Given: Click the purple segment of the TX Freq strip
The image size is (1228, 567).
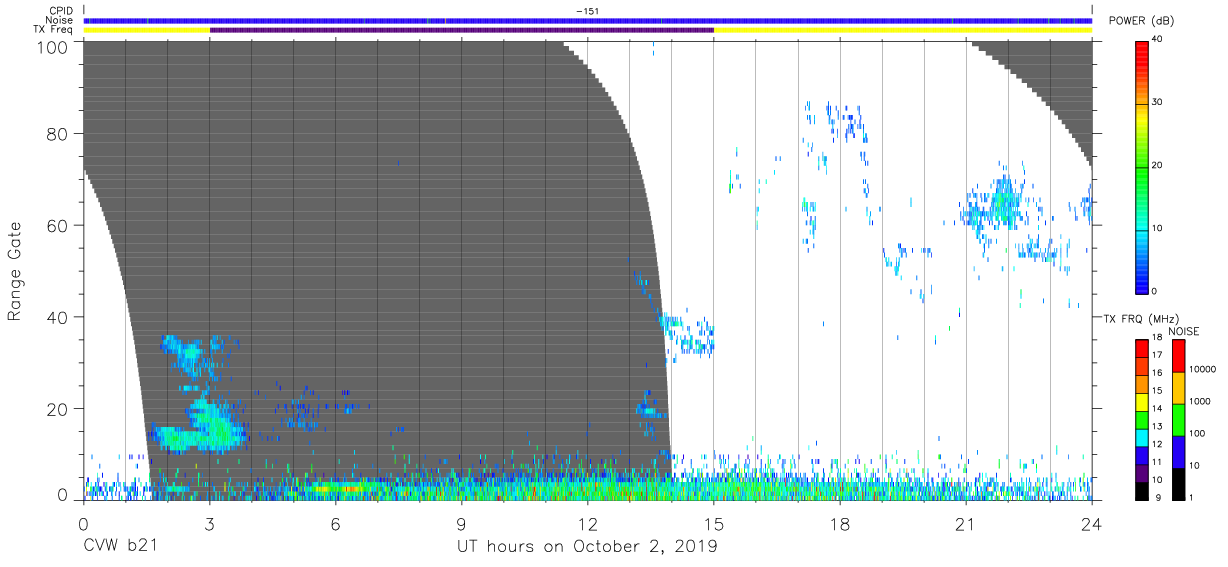Looking at the screenshot, I should tap(462, 30).
